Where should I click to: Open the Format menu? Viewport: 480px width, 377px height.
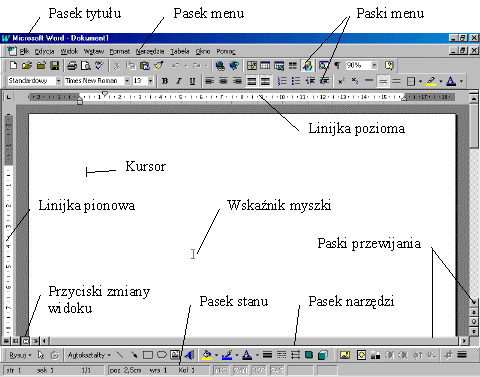click(120, 51)
